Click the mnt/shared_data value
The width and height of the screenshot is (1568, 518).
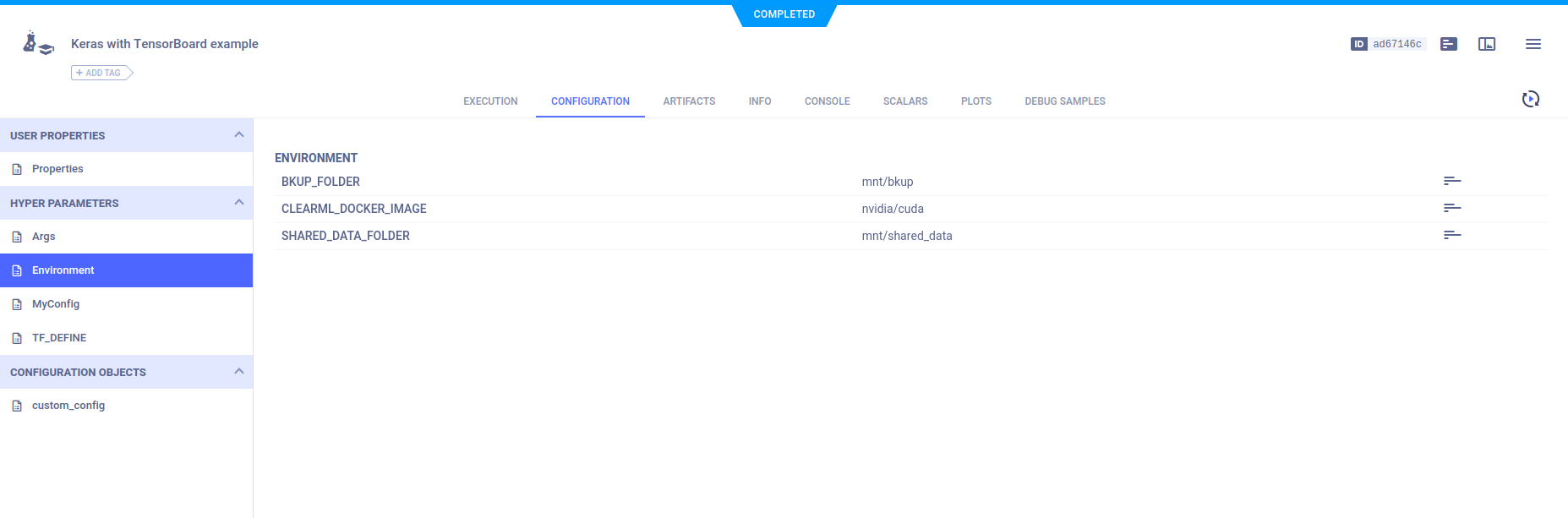906,236
